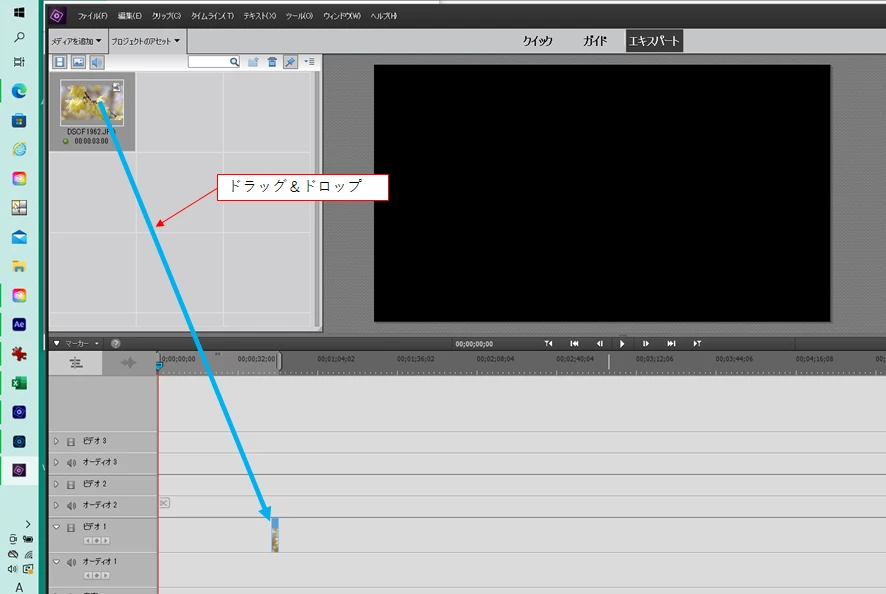Select the clip on ビデオ 1 track
The width and height of the screenshot is (886, 594).
(x=275, y=535)
